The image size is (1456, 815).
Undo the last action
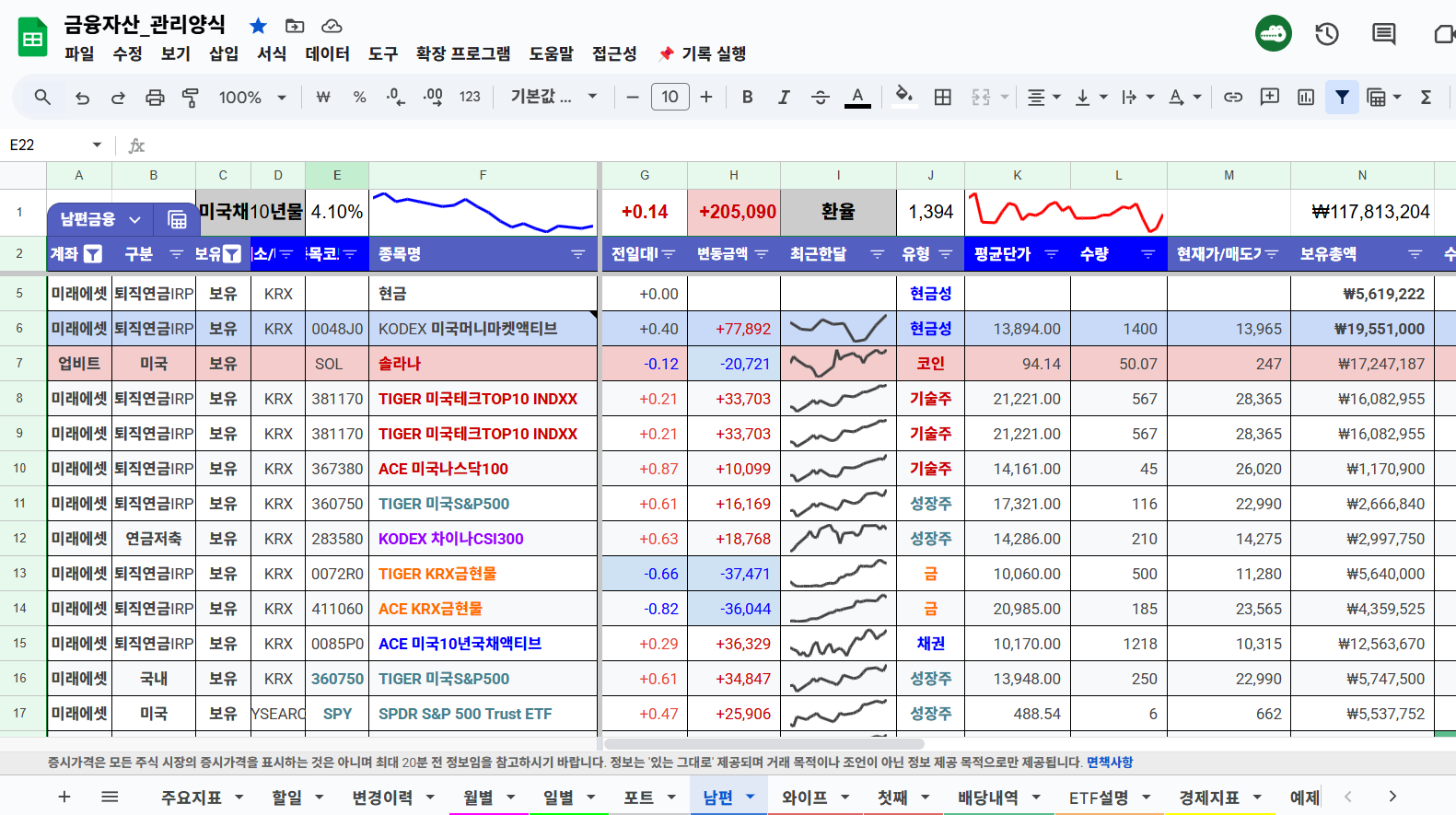click(82, 97)
